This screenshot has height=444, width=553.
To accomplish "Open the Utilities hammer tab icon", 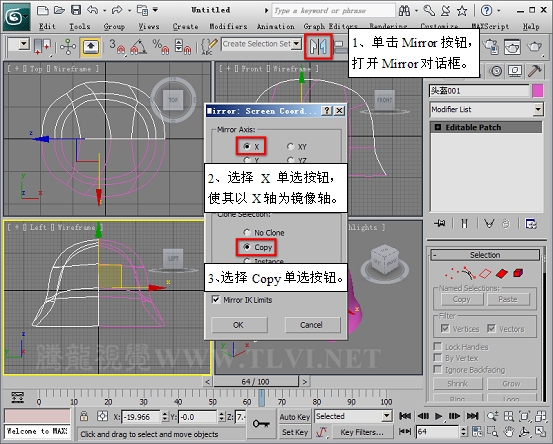I will point(534,71).
